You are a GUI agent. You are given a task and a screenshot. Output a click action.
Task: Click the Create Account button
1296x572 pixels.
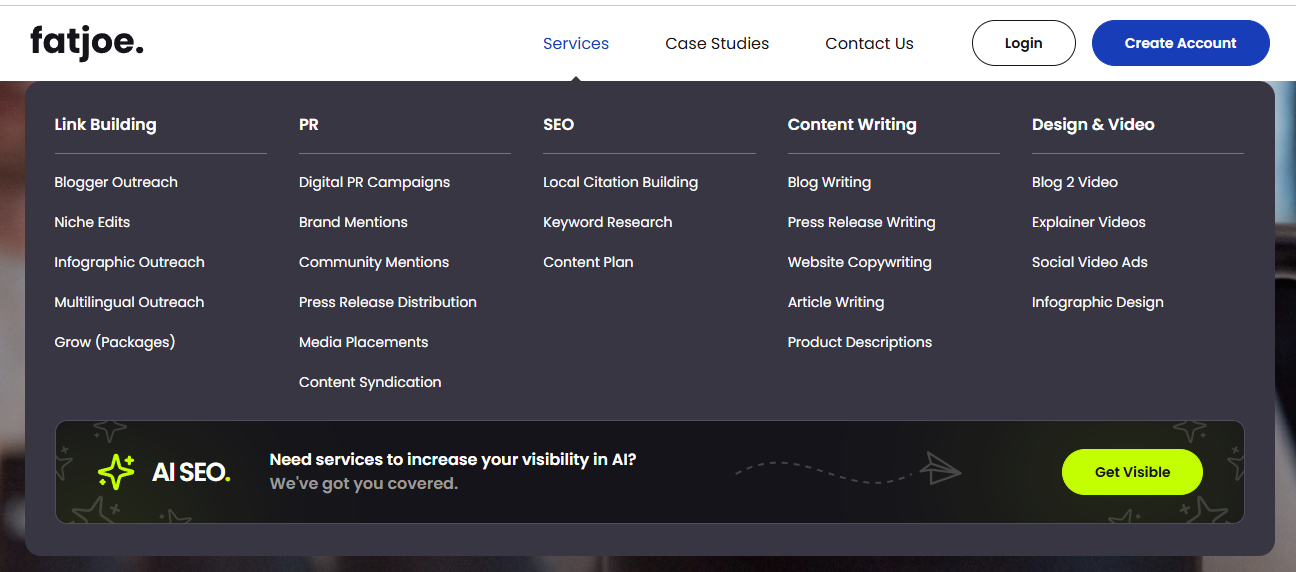pos(1180,43)
